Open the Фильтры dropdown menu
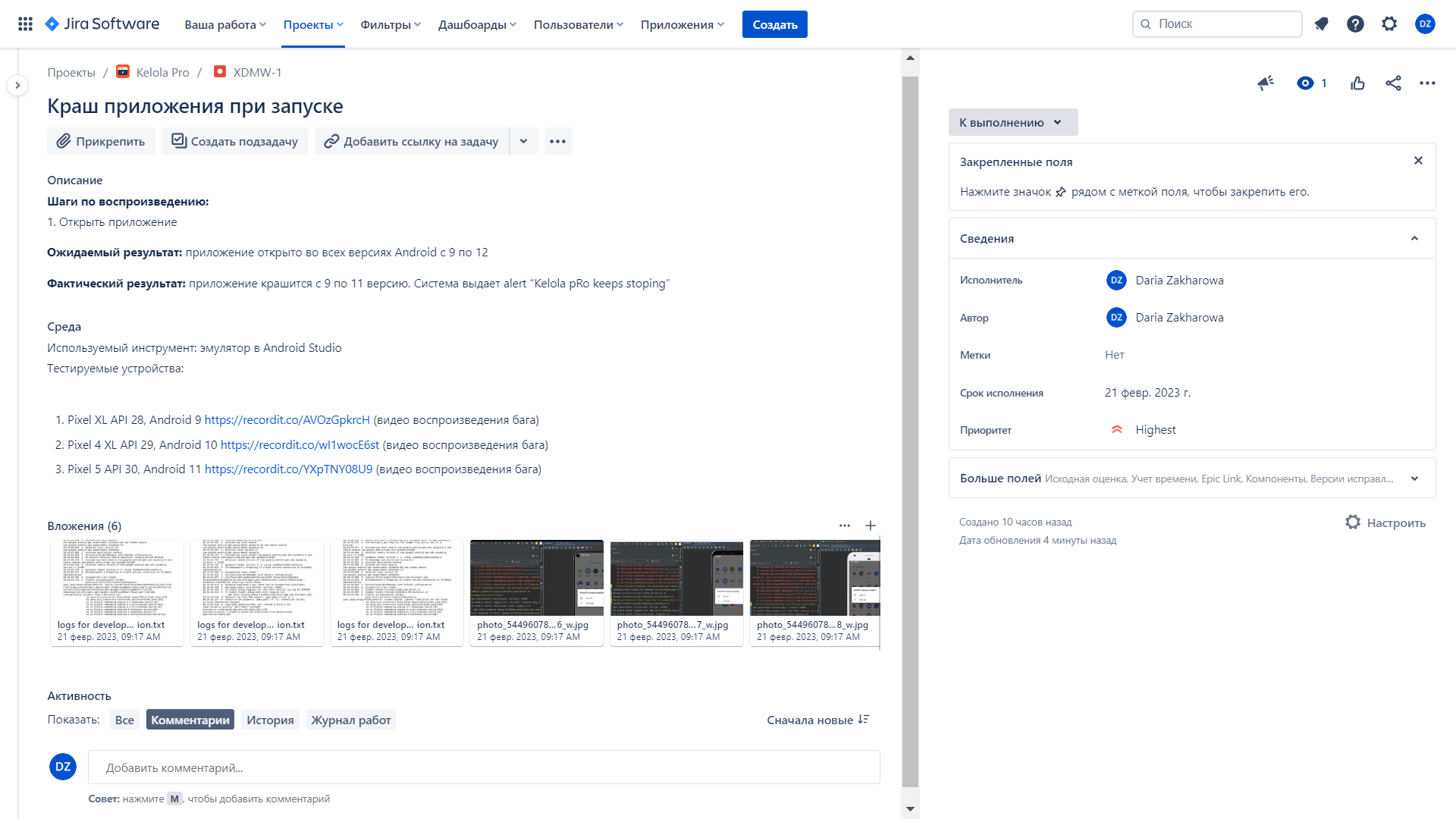 pos(391,24)
